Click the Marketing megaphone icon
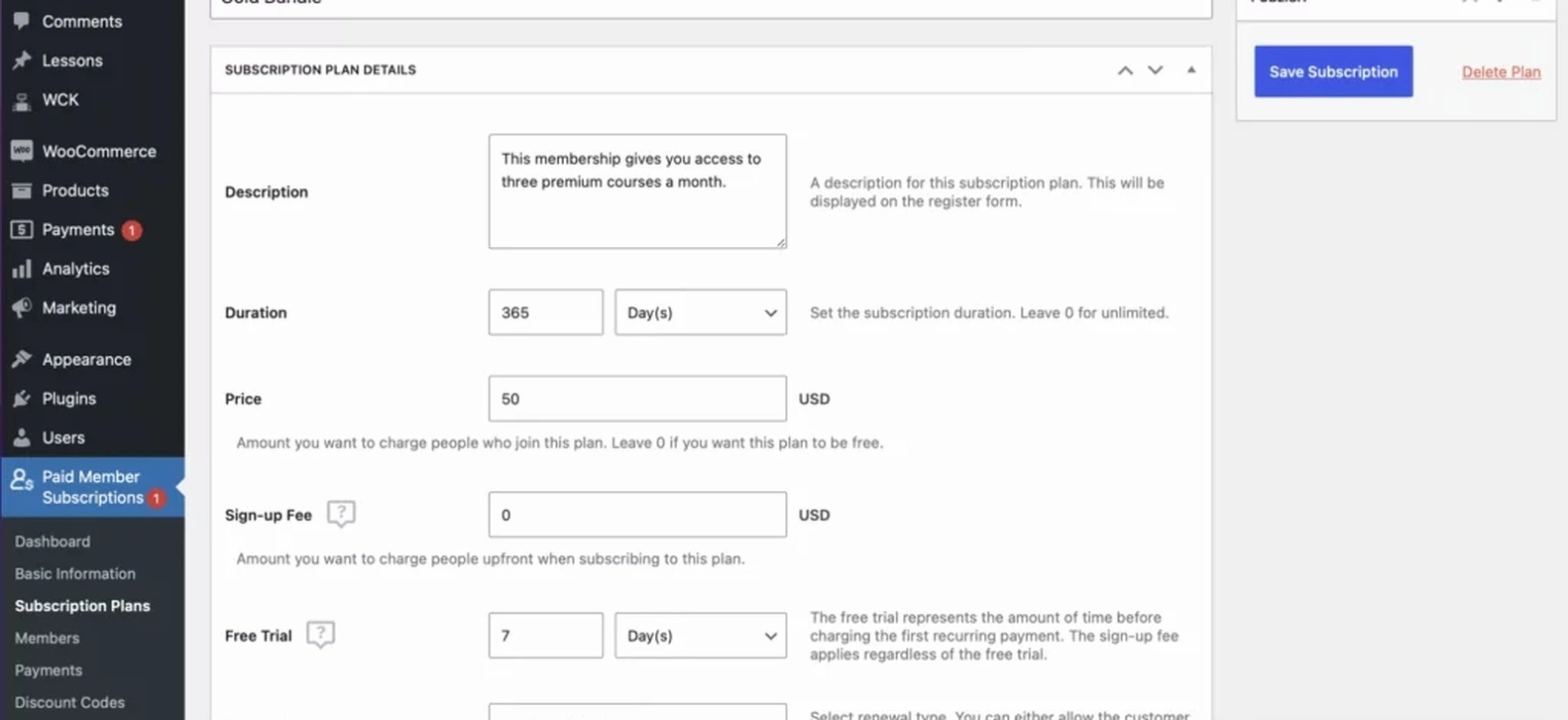Screen dimensions: 1568x720 pyautogui.click(x=21, y=307)
